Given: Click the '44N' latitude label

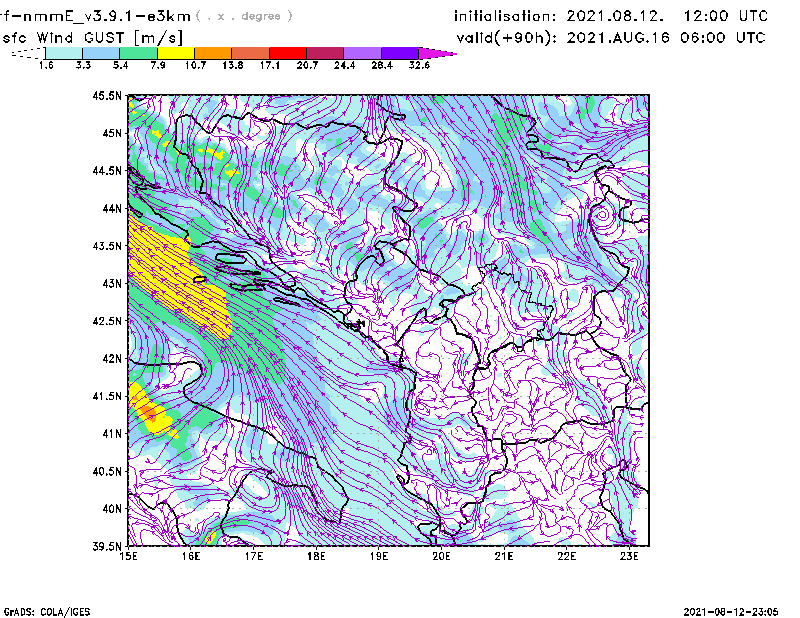Looking at the screenshot, I should 112,209.
